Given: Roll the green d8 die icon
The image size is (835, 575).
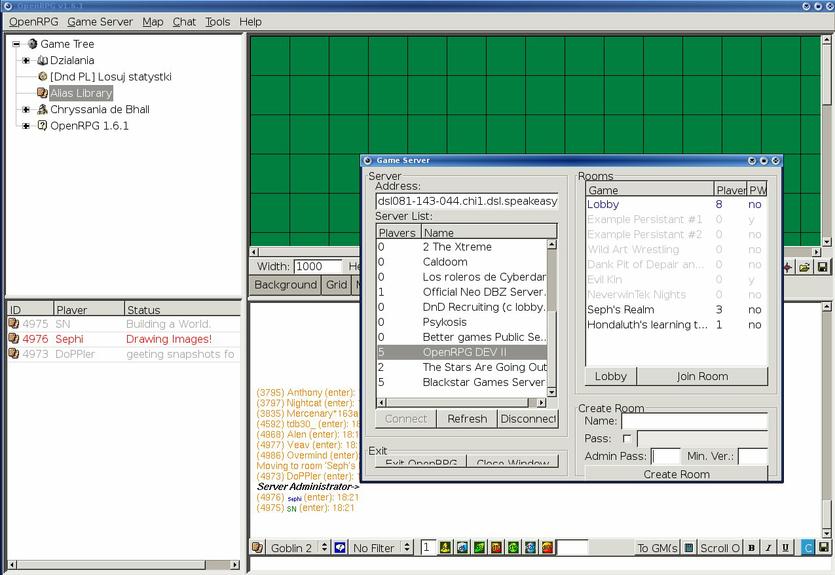Looking at the screenshot, I should [479, 547].
